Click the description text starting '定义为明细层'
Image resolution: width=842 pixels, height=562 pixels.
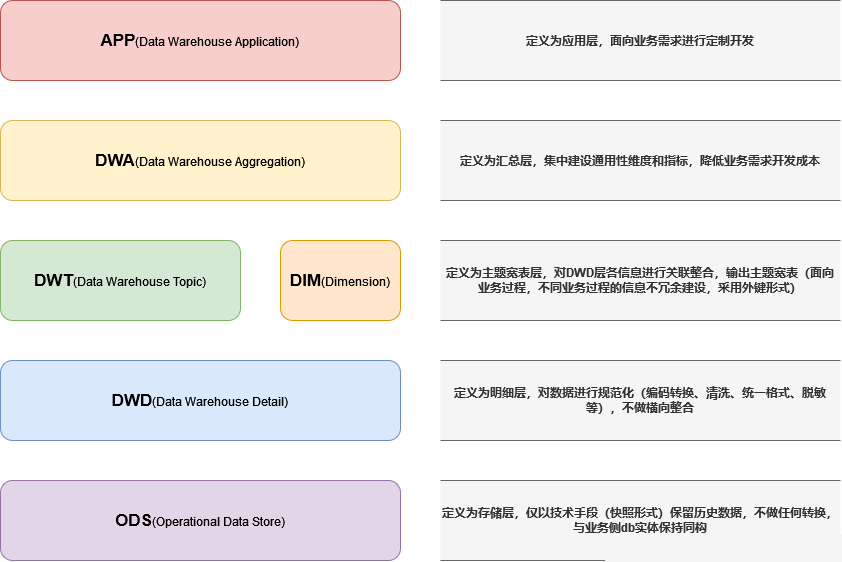[x=640, y=400]
